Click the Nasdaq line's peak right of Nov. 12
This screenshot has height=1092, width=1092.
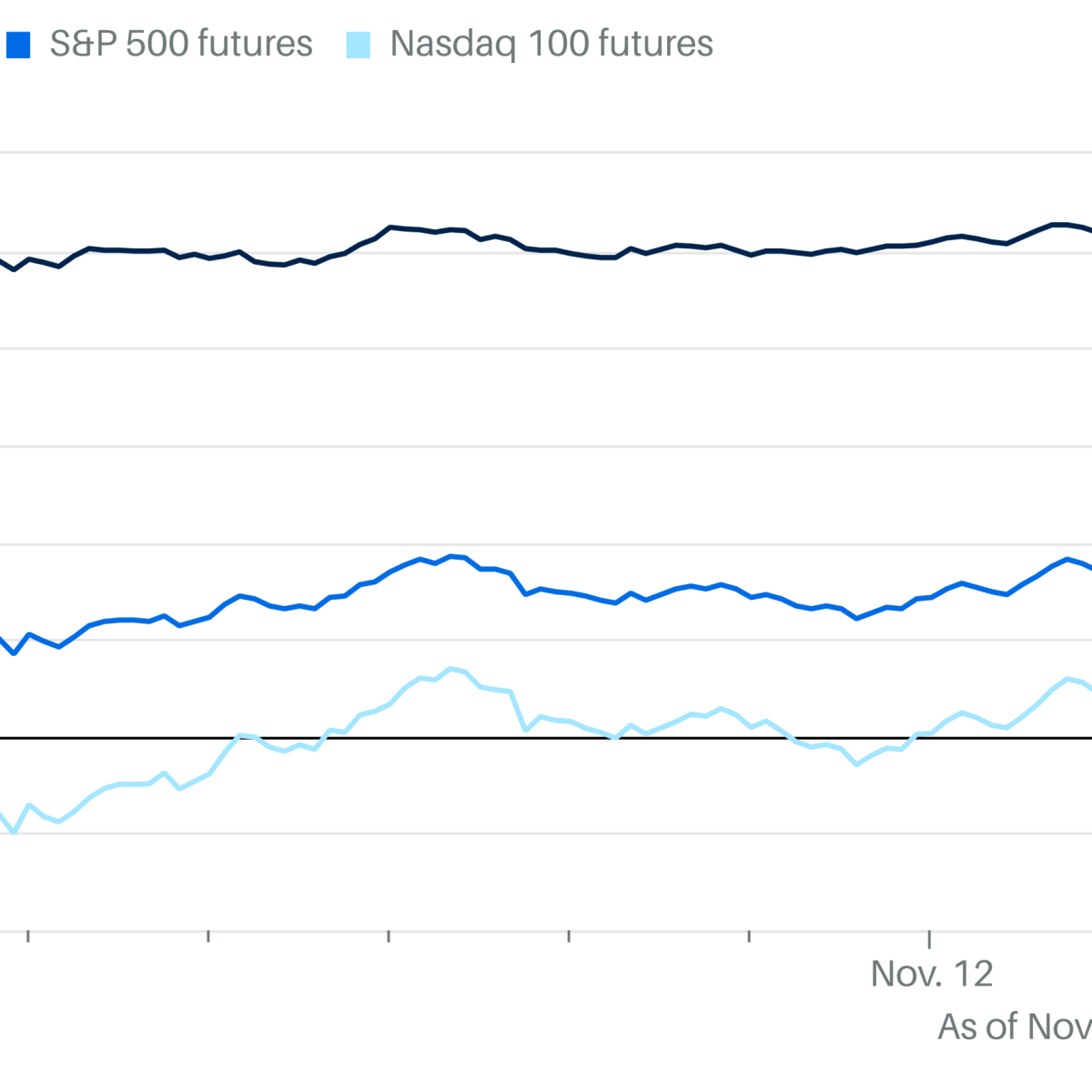click(x=1067, y=678)
